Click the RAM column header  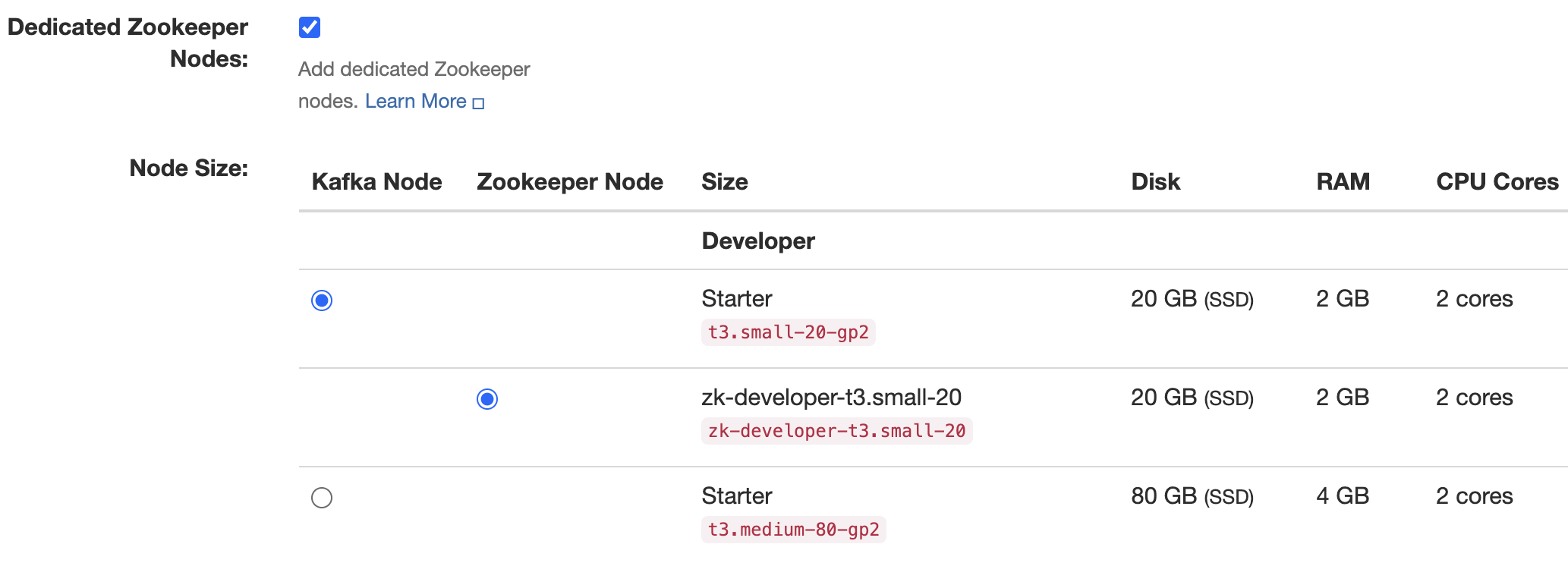[x=1343, y=181]
